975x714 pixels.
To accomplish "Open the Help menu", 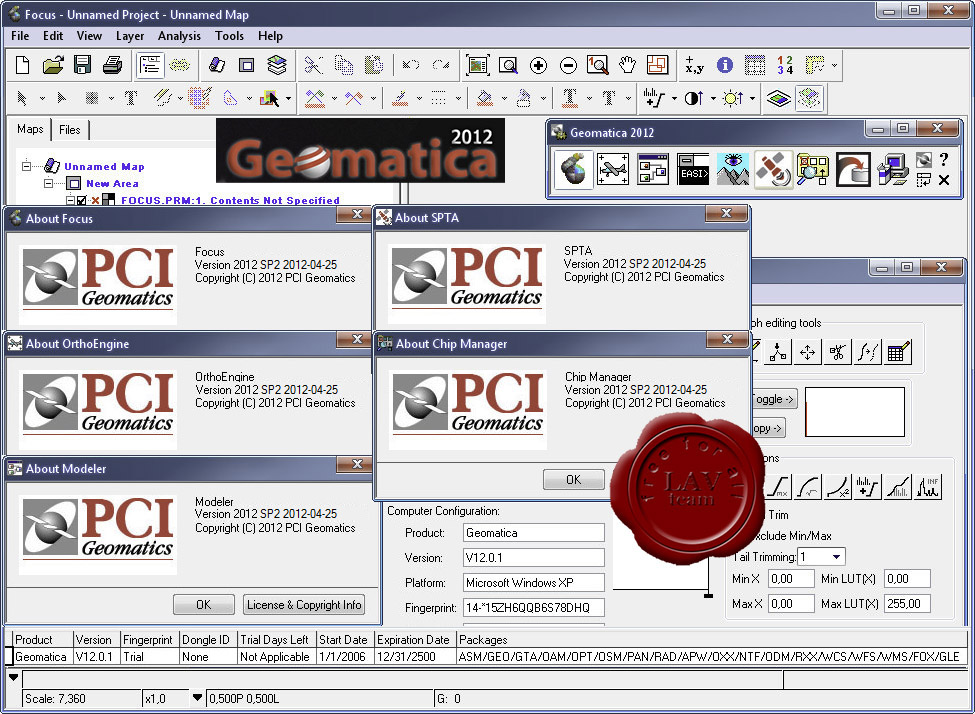I will point(270,36).
